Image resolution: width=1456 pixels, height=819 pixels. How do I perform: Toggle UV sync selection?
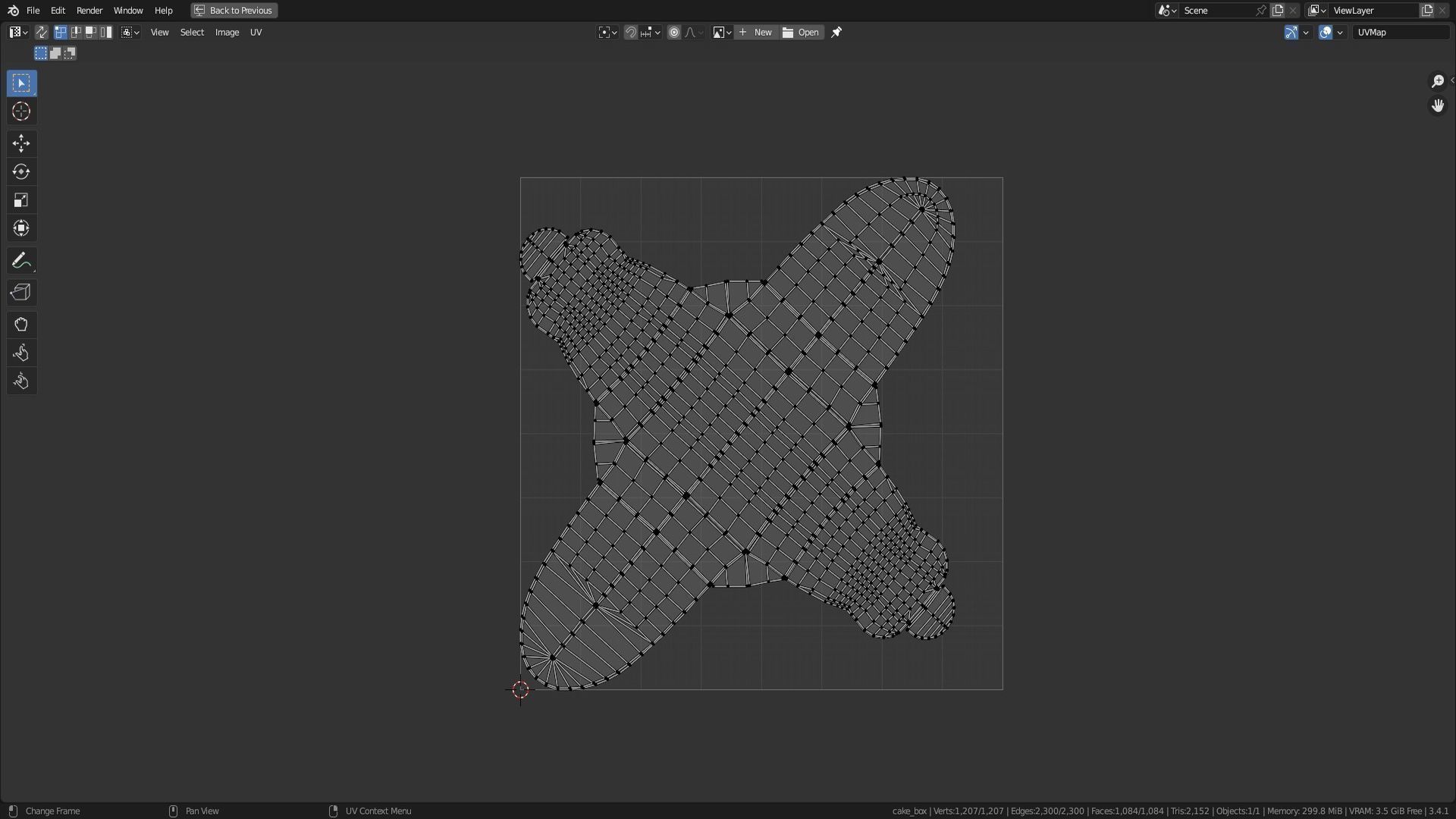pos(41,33)
